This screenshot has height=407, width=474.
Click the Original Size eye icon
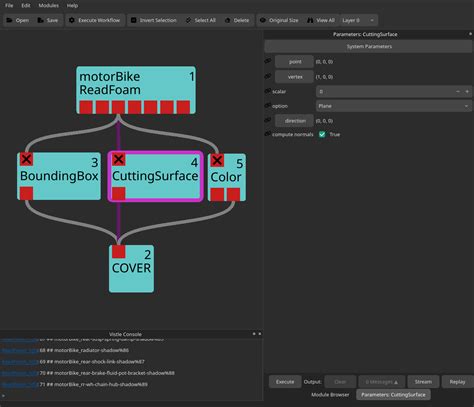click(263, 20)
